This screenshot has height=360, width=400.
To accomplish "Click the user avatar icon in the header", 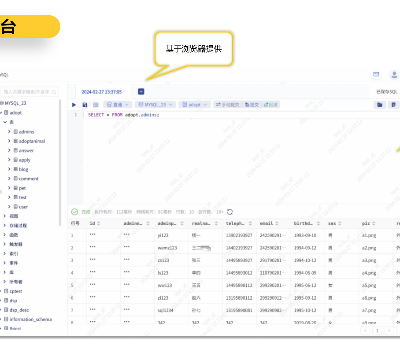I will coord(394,74).
